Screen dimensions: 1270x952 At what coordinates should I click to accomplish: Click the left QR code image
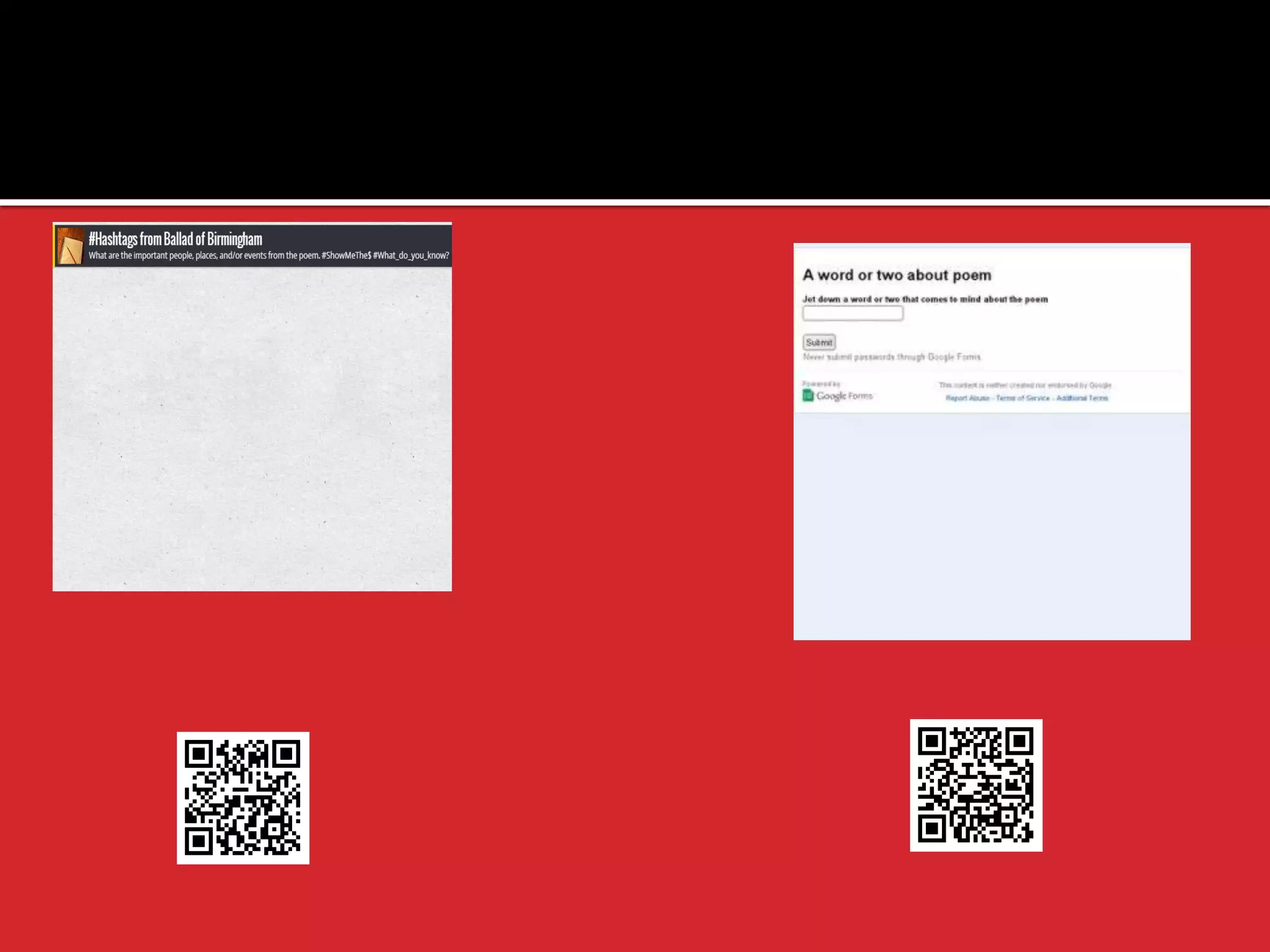pyautogui.click(x=242, y=798)
